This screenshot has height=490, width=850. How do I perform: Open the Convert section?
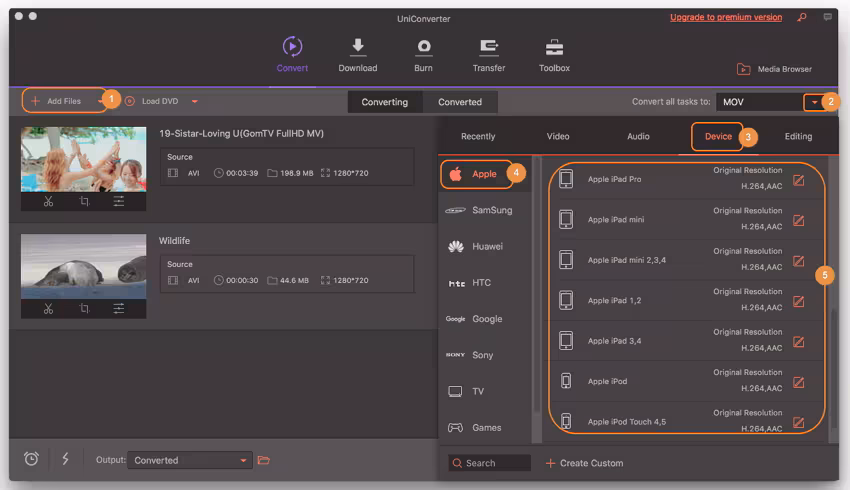click(292, 54)
